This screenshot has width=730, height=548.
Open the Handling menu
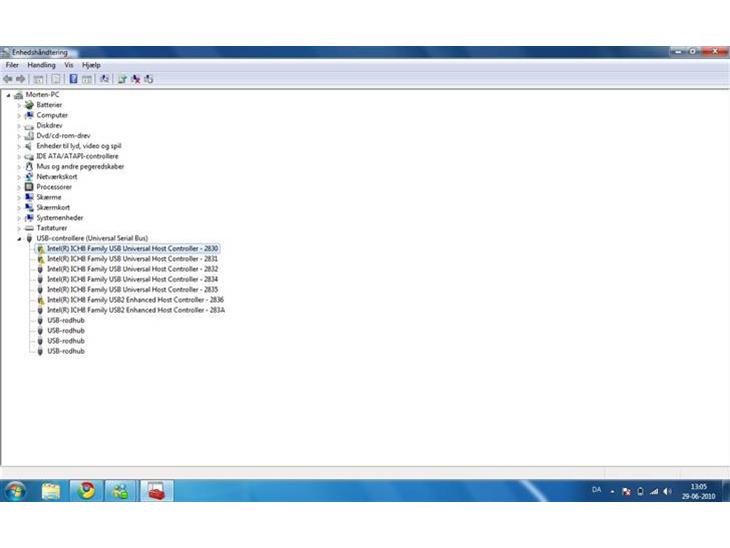pos(41,65)
